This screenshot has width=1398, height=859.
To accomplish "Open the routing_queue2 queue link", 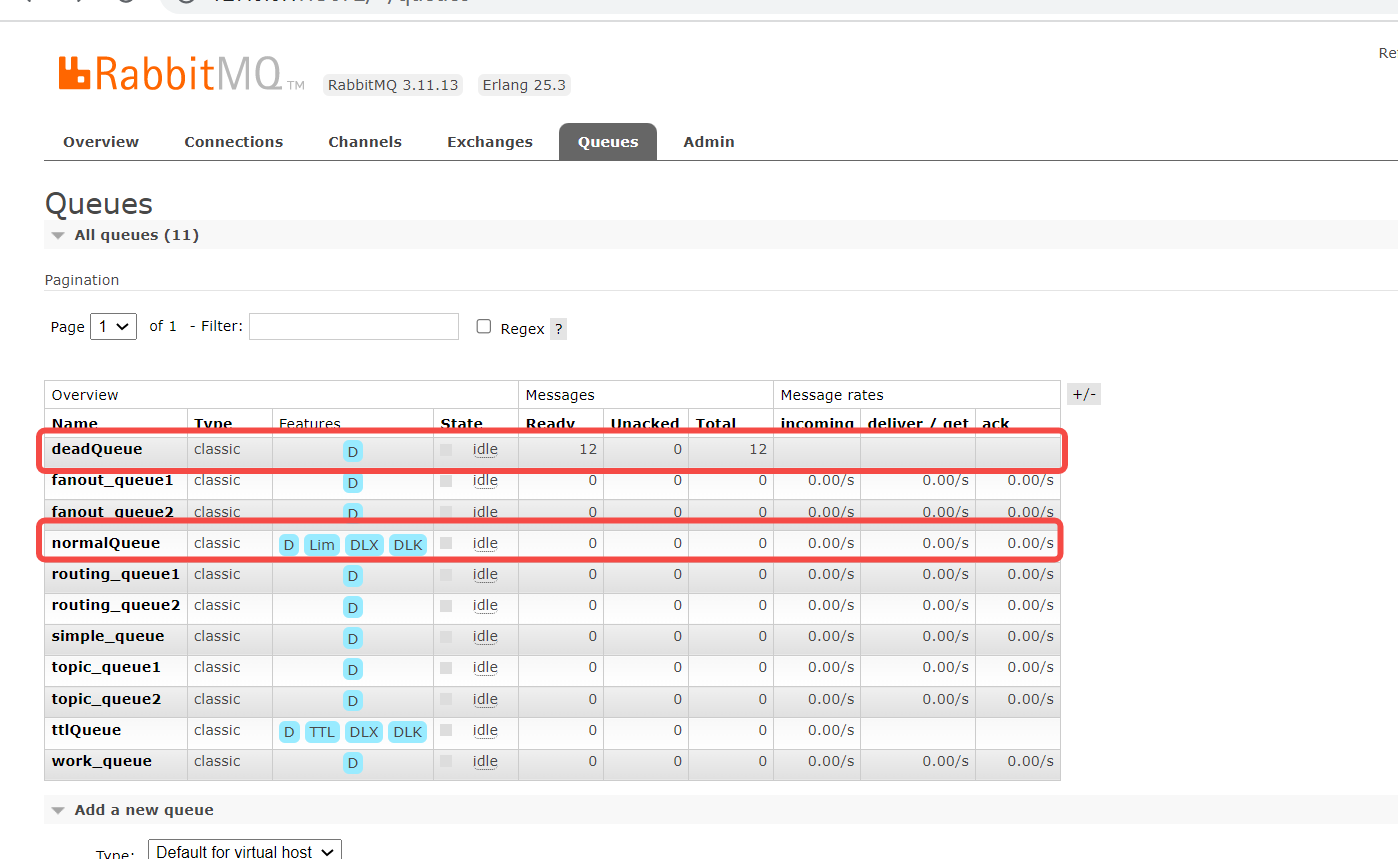I will pos(116,605).
